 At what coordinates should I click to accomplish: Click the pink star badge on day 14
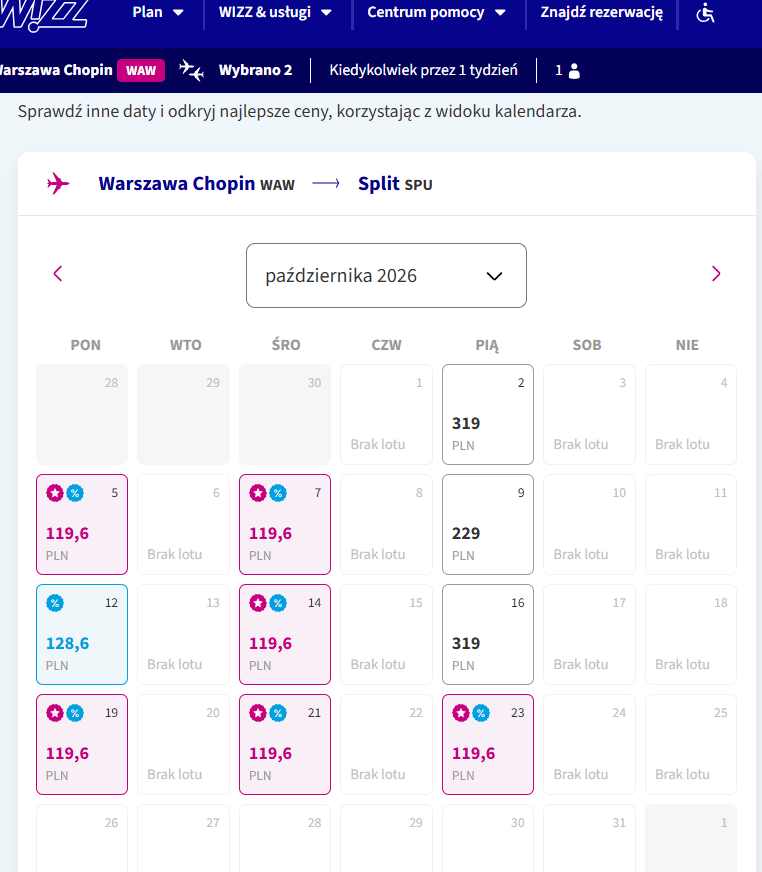point(258,603)
